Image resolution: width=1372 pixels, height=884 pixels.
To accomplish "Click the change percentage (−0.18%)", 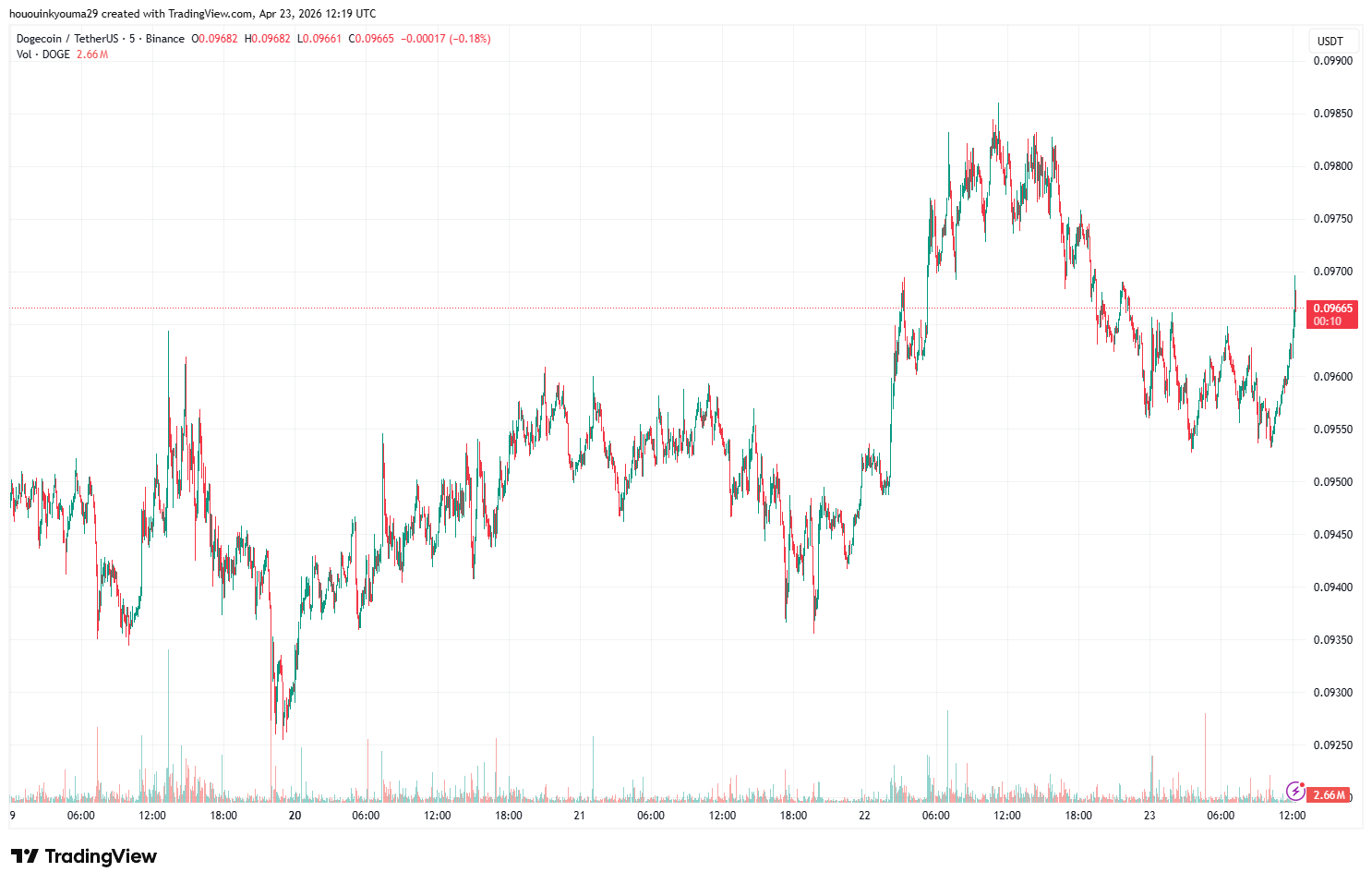I will coord(469,39).
